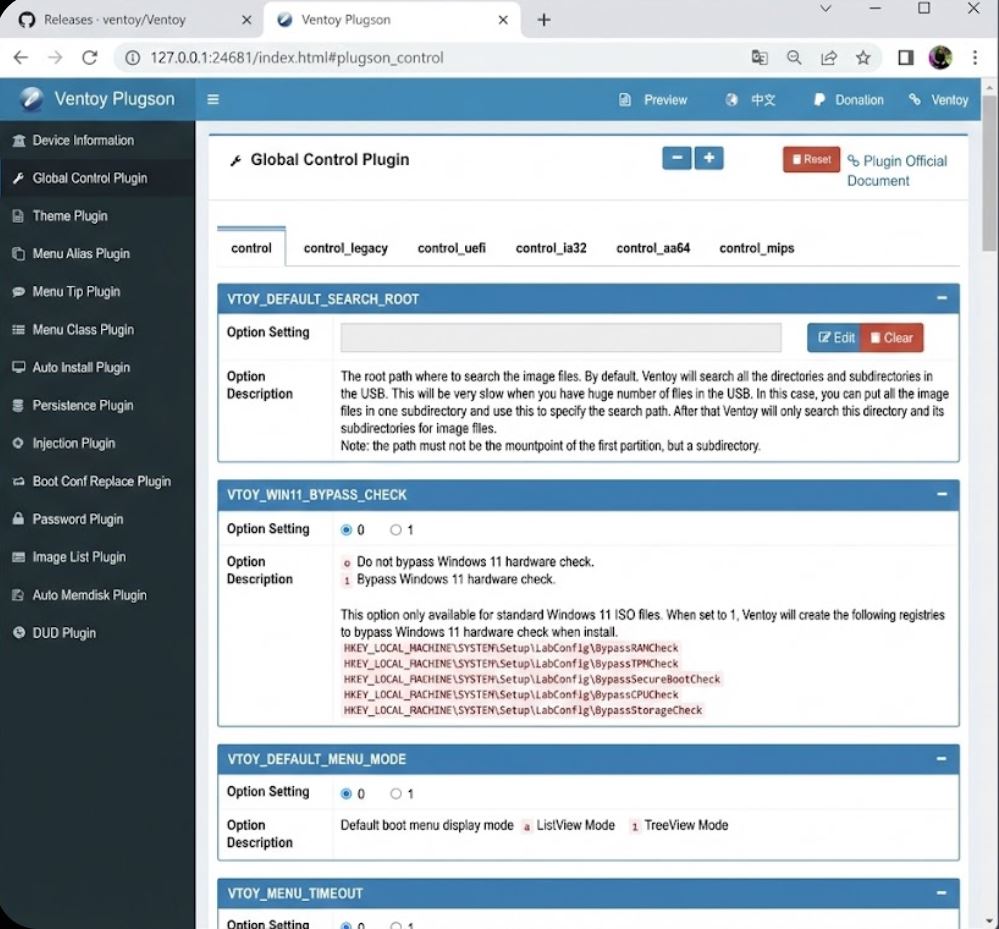The height and width of the screenshot is (929, 999).
Task: Click the translate page icon in address bar
Action: 760,57
